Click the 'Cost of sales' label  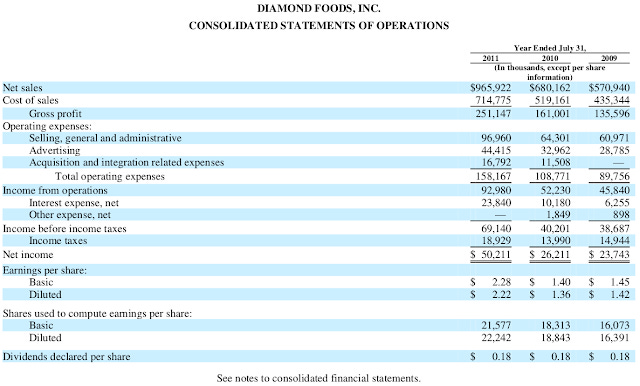tap(31, 100)
